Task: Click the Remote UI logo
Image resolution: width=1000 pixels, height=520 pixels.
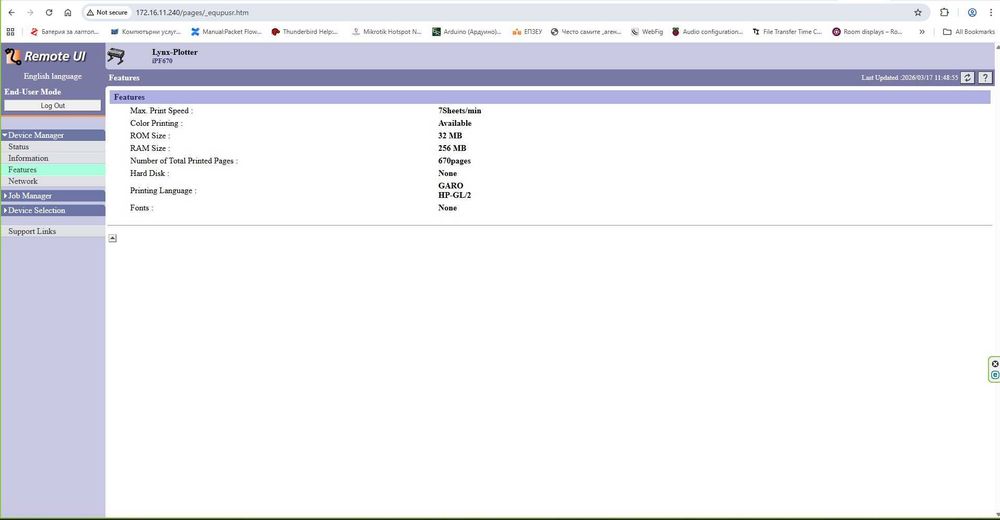Action: 45,57
